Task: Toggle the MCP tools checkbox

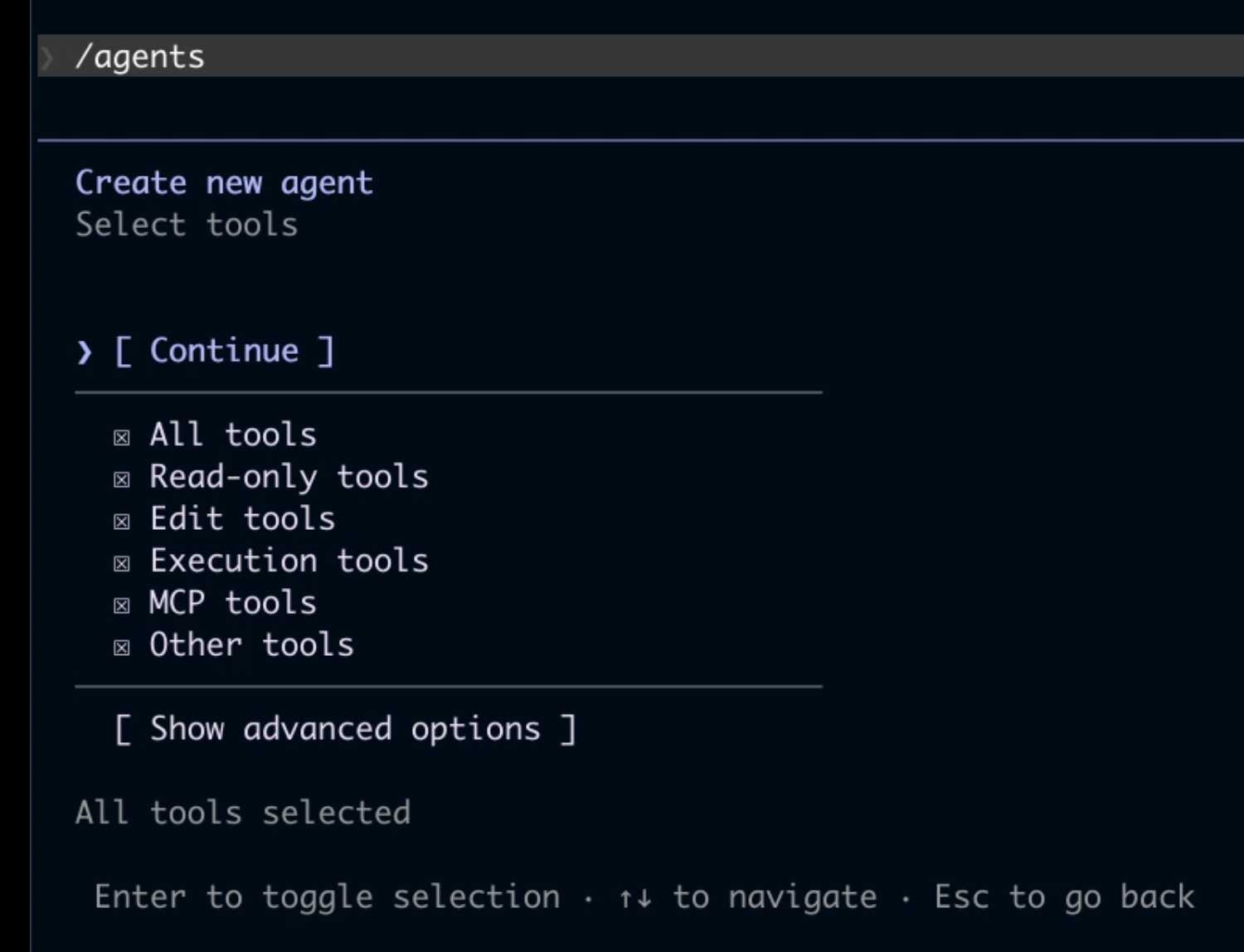Action: click(x=122, y=605)
